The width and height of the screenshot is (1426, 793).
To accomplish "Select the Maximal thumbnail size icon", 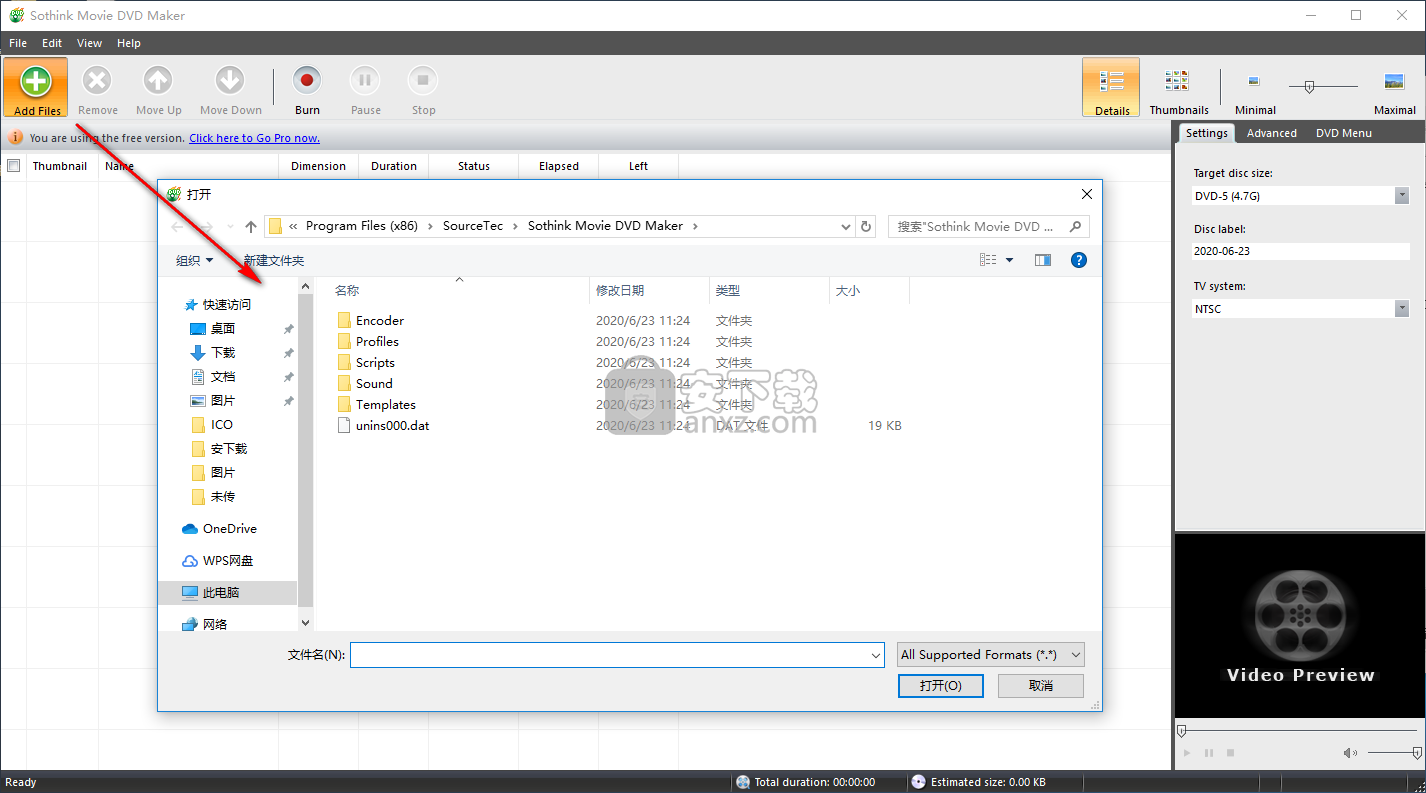I will coord(1394,81).
